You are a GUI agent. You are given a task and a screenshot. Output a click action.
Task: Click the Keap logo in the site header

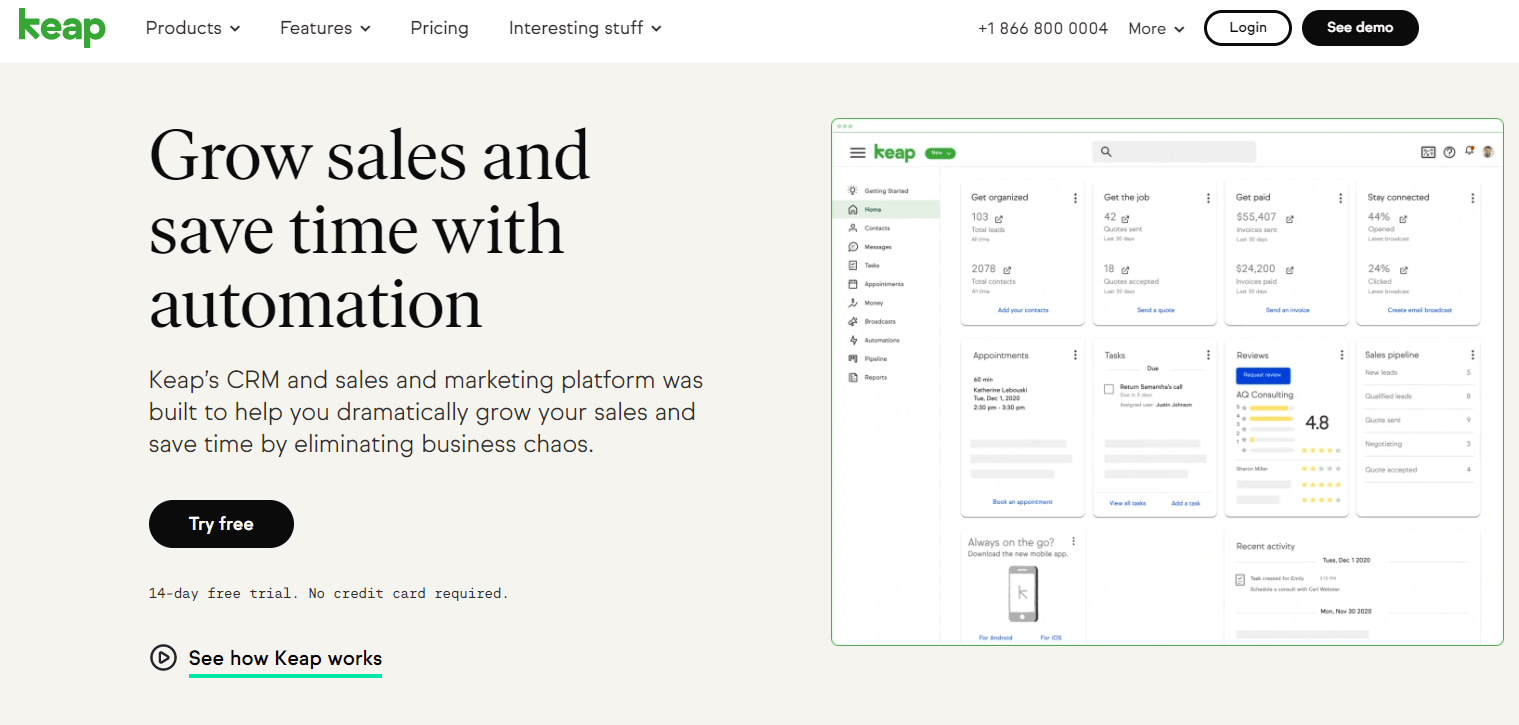(x=62, y=27)
